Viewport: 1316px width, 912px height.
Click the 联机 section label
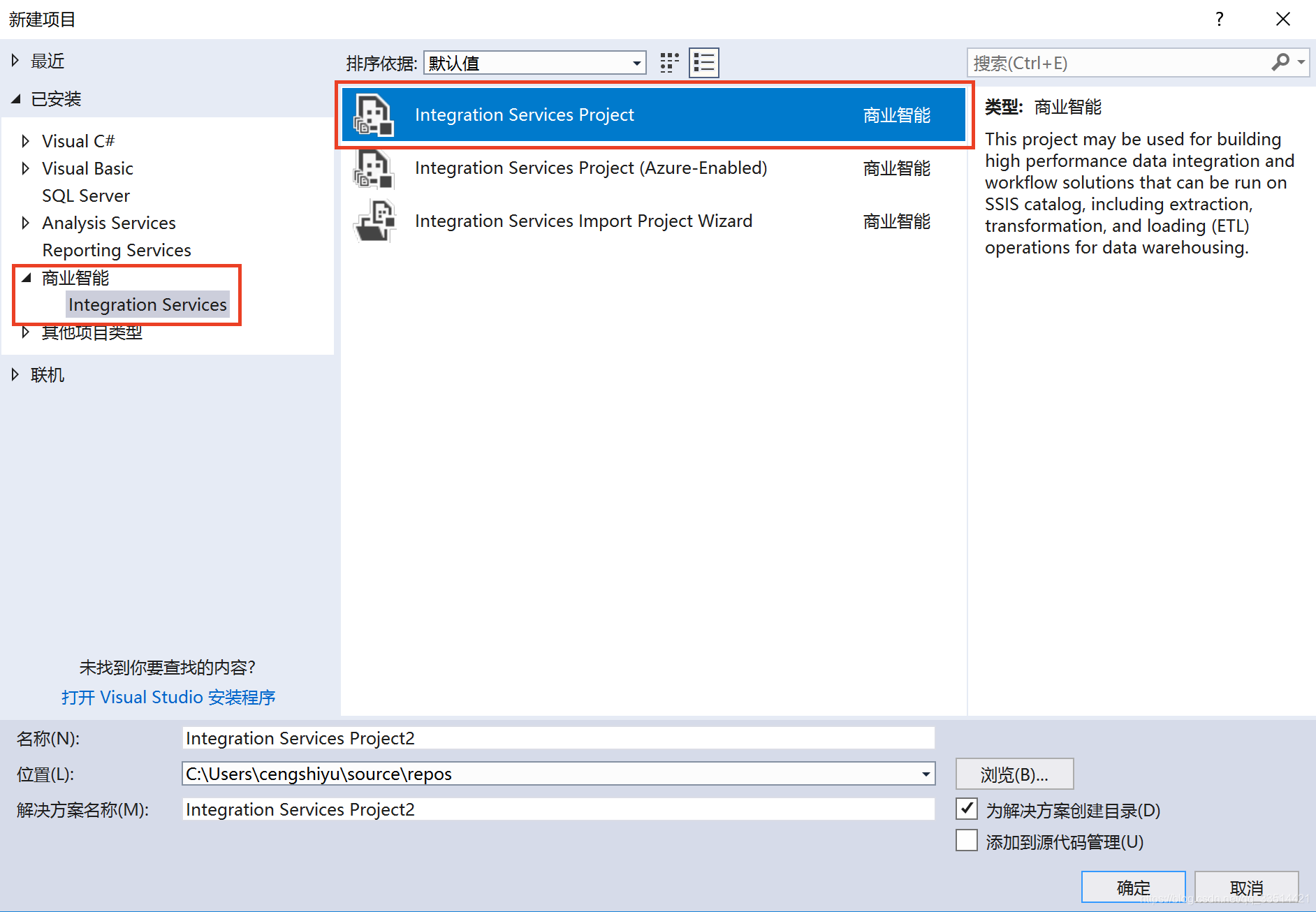coord(47,375)
